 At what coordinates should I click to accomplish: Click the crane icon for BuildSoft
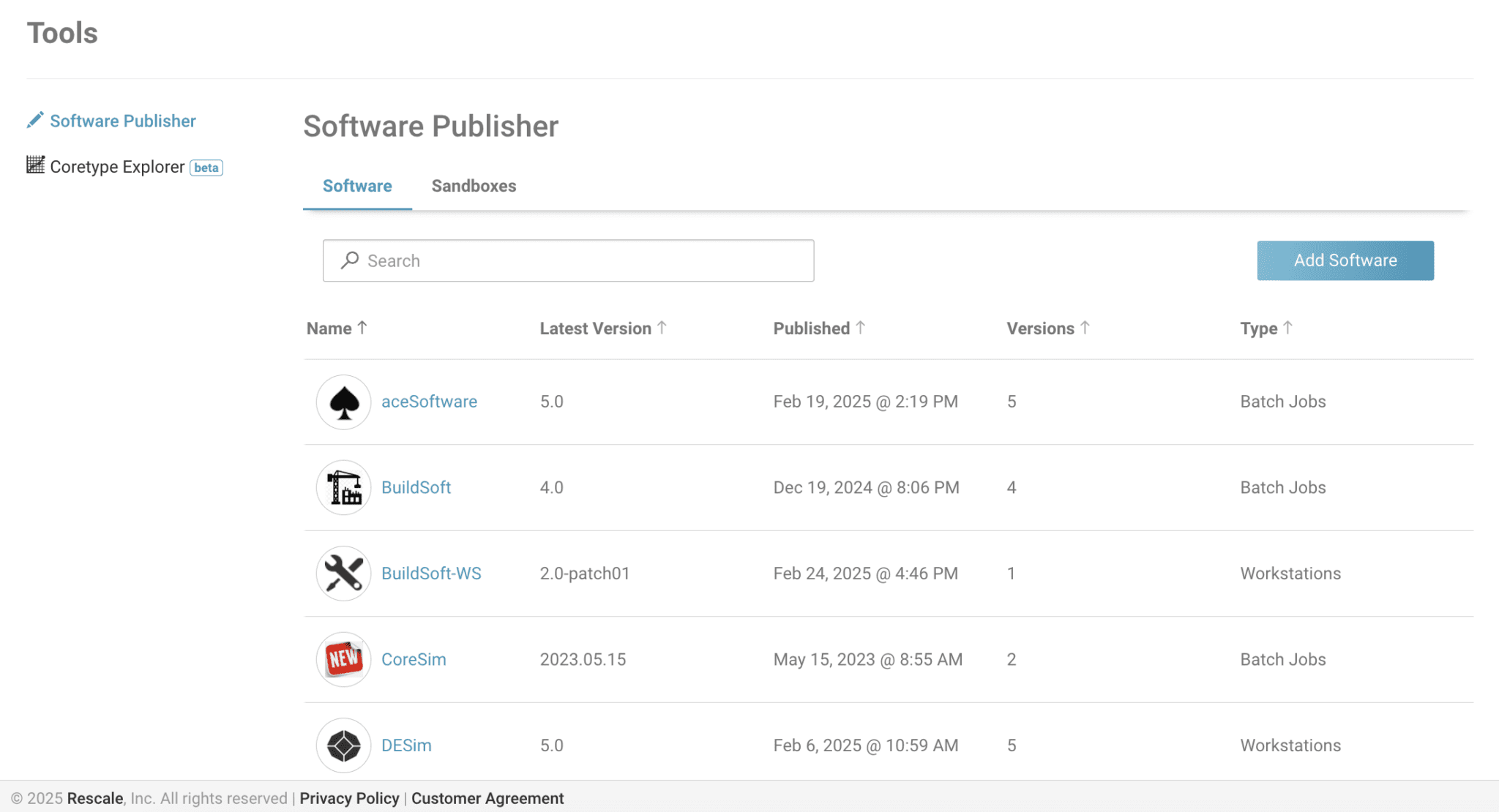(x=343, y=487)
